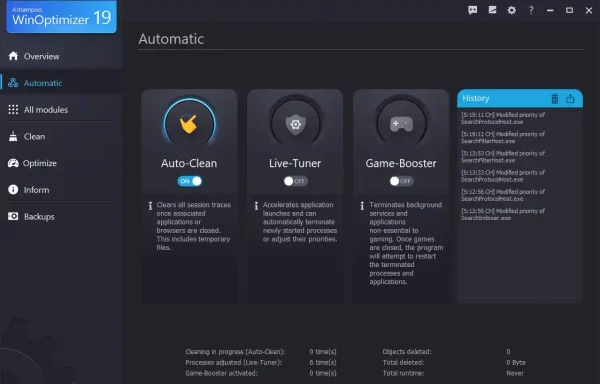Click the Clean broom icon
The image size is (600, 384).
point(13,137)
